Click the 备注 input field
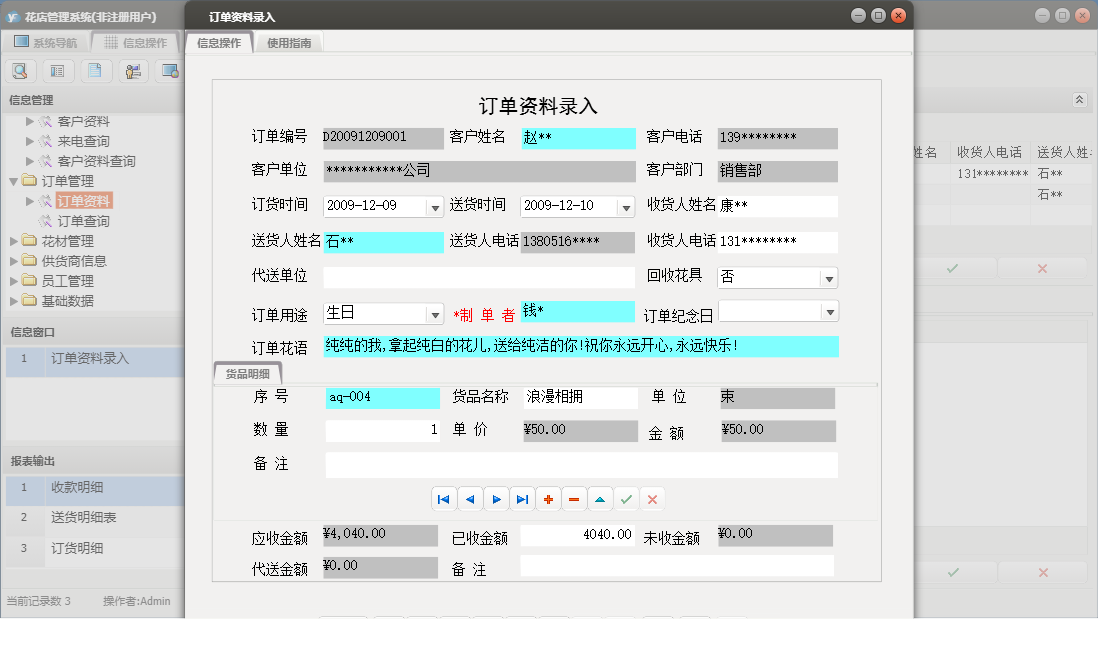Viewport: 1098px width, 658px height. pyautogui.click(x=580, y=463)
